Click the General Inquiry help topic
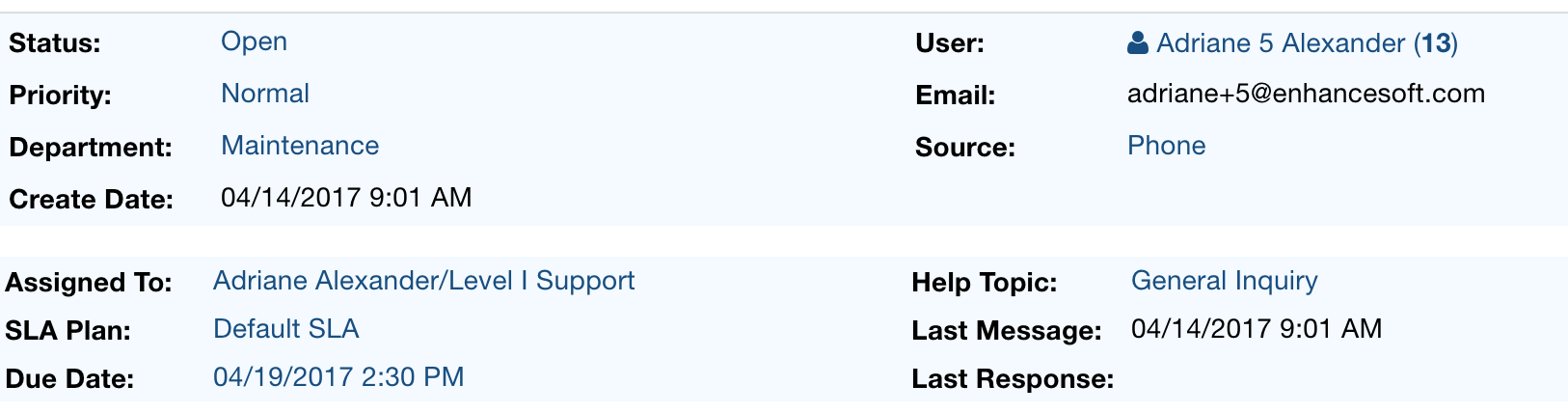The image size is (1568, 413). pyautogui.click(x=1224, y=281)
